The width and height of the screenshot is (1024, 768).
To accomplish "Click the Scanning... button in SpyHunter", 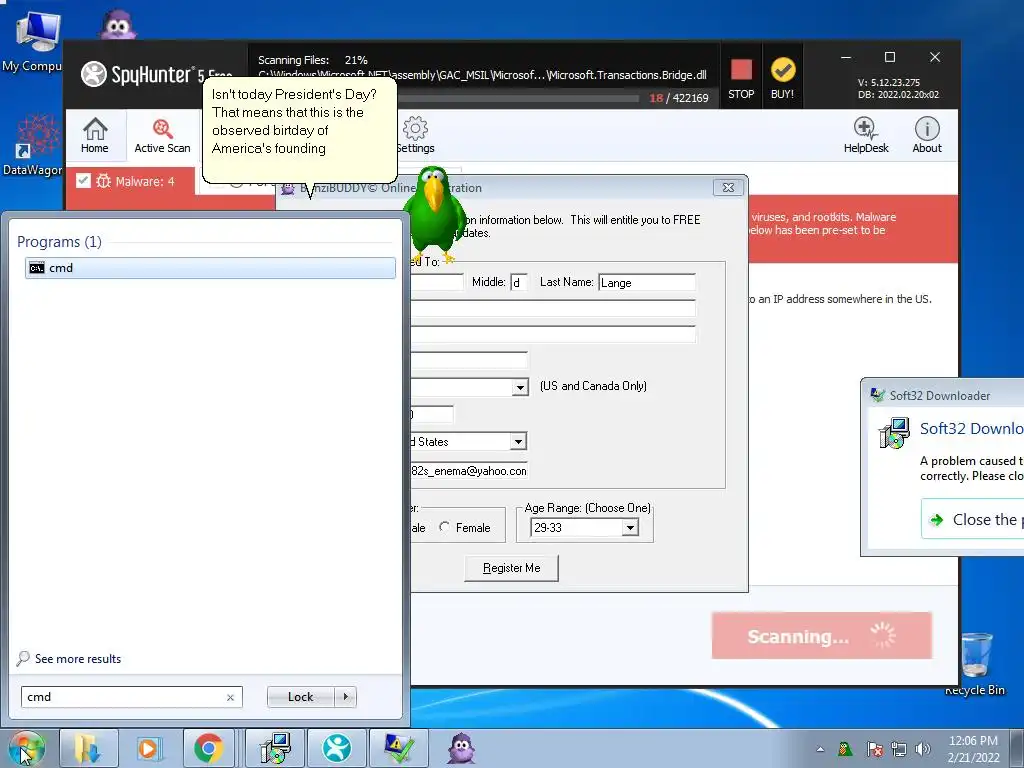I will click(x=822, y=635).
